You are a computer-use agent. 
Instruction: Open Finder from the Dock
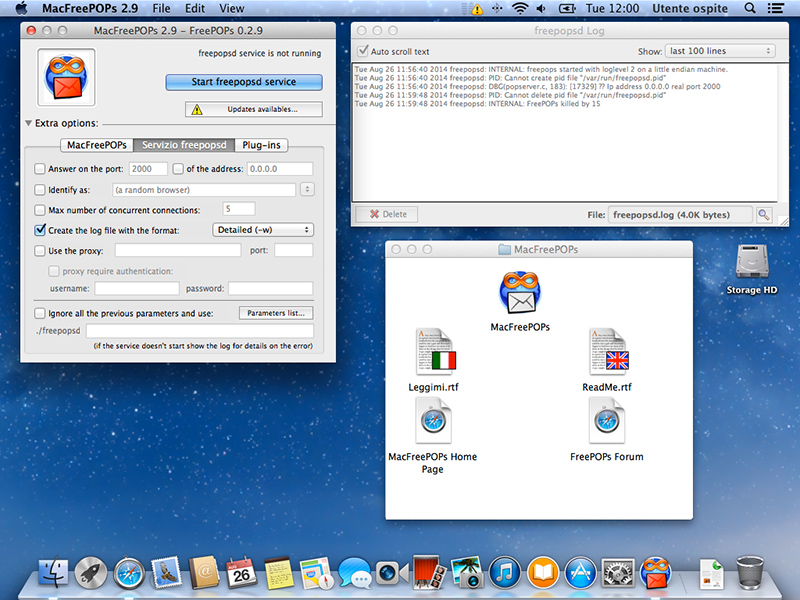pyautogui.click(x=53, y=573)
